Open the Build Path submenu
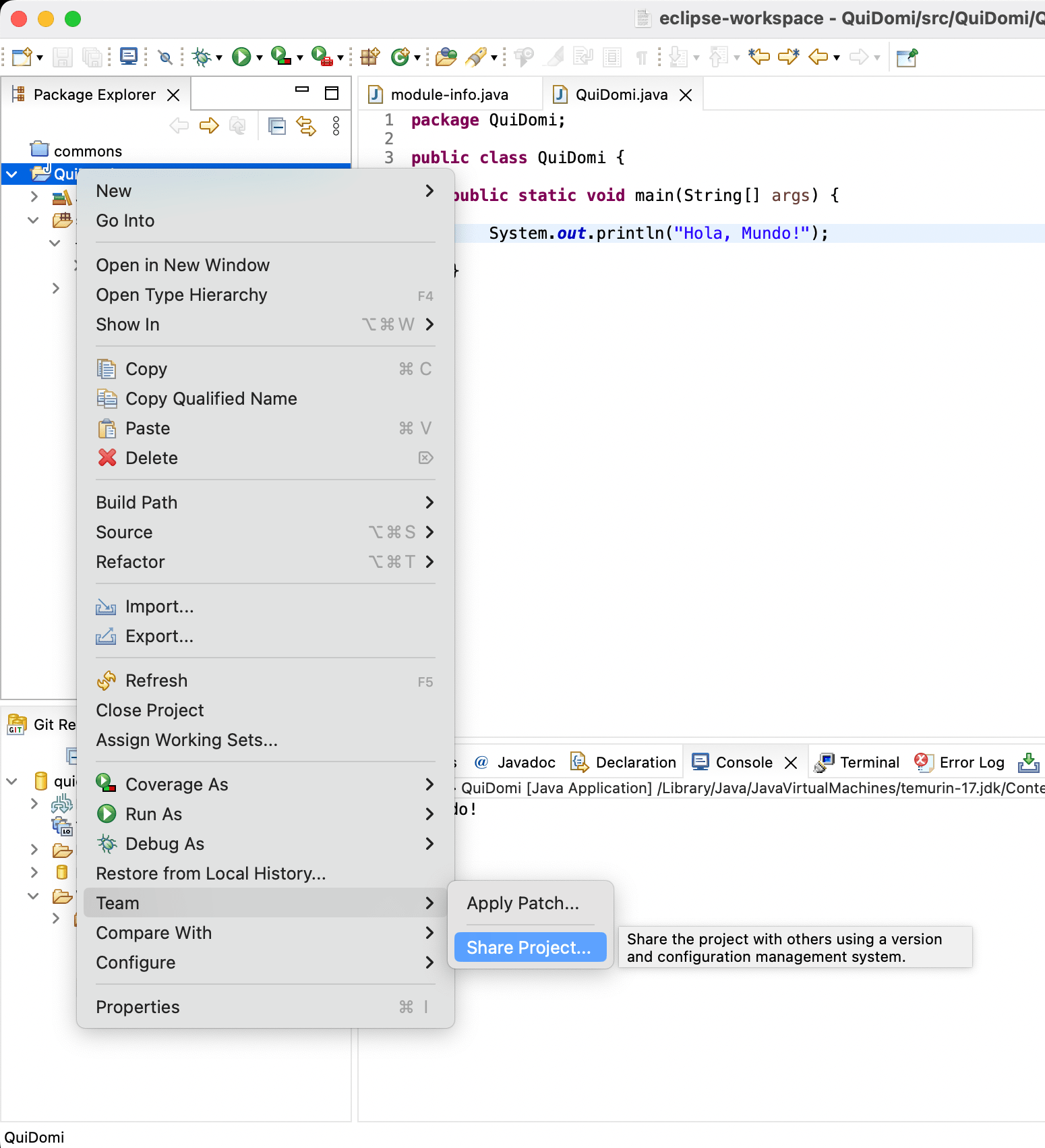1045x1148 pixels. (266, 503)
